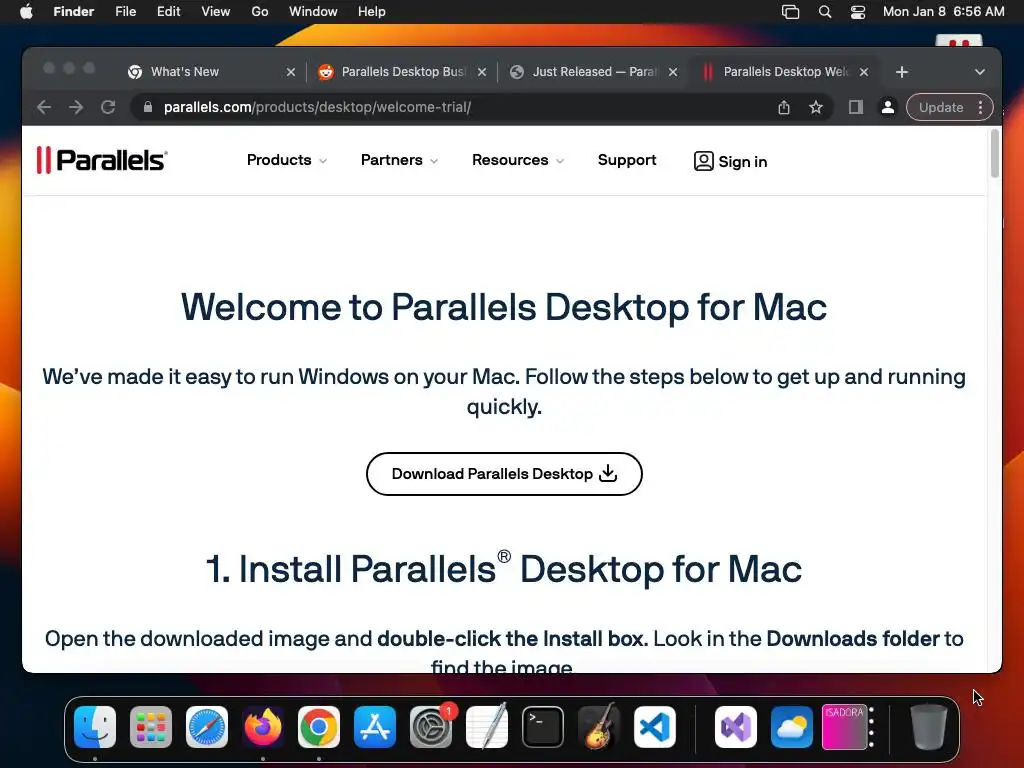Click the Stage Manager icon in menu bar
The image size is (1024, 768).
[x=790, y=12]
